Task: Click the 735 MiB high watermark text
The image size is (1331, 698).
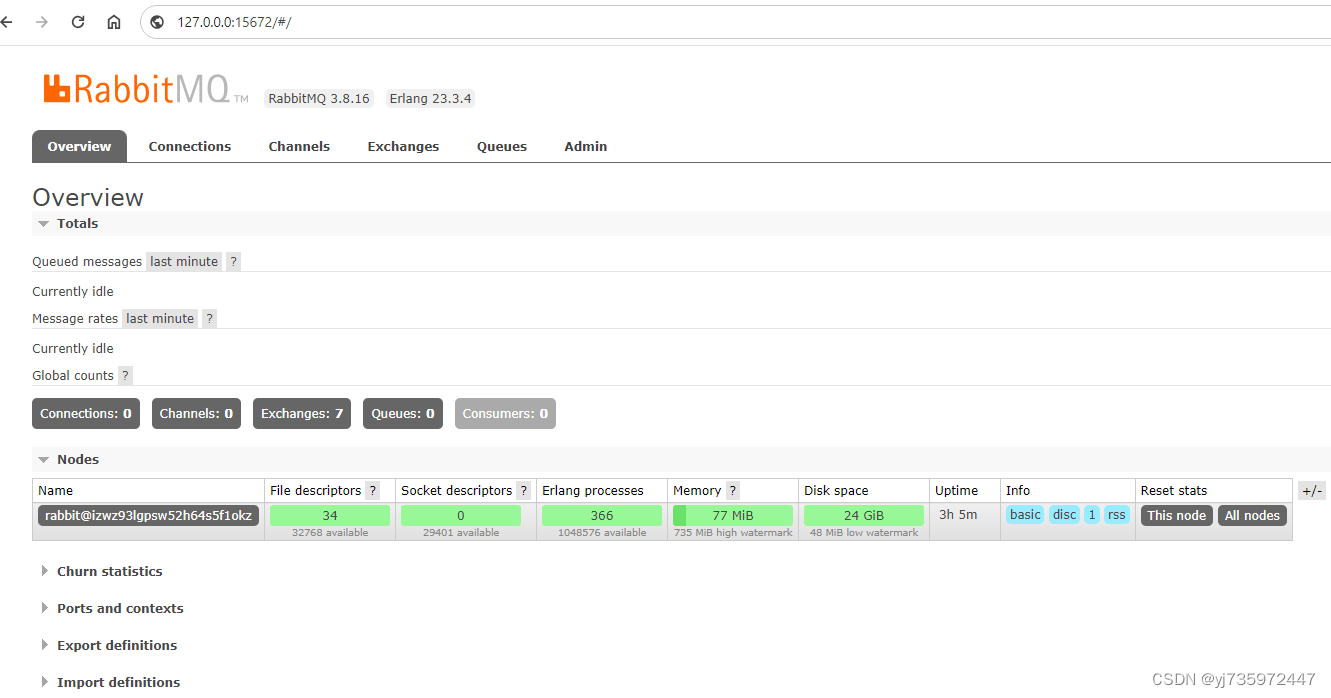Action: point(733,533)
